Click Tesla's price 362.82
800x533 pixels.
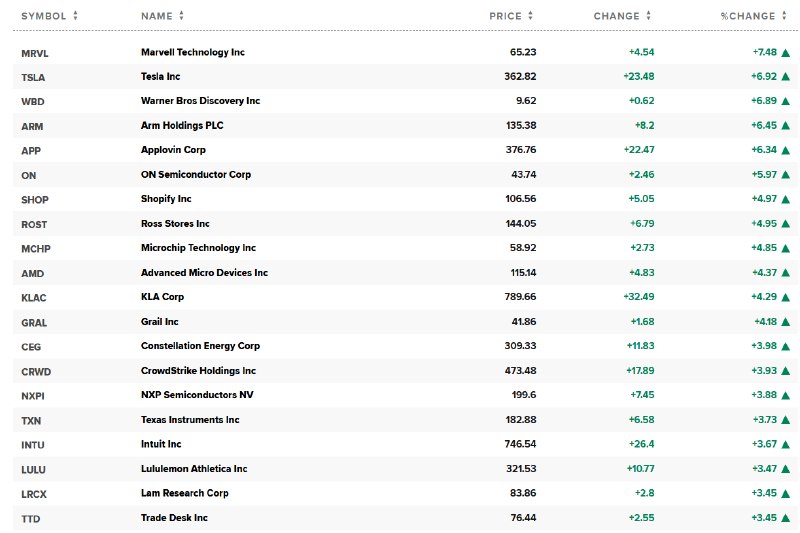pyautogui.click(x=520, y=77)
